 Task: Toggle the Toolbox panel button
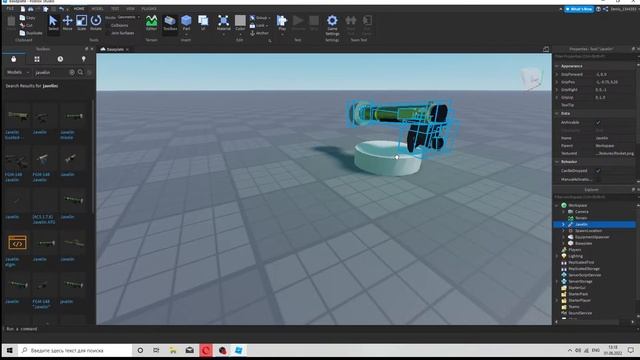point(170,23)
